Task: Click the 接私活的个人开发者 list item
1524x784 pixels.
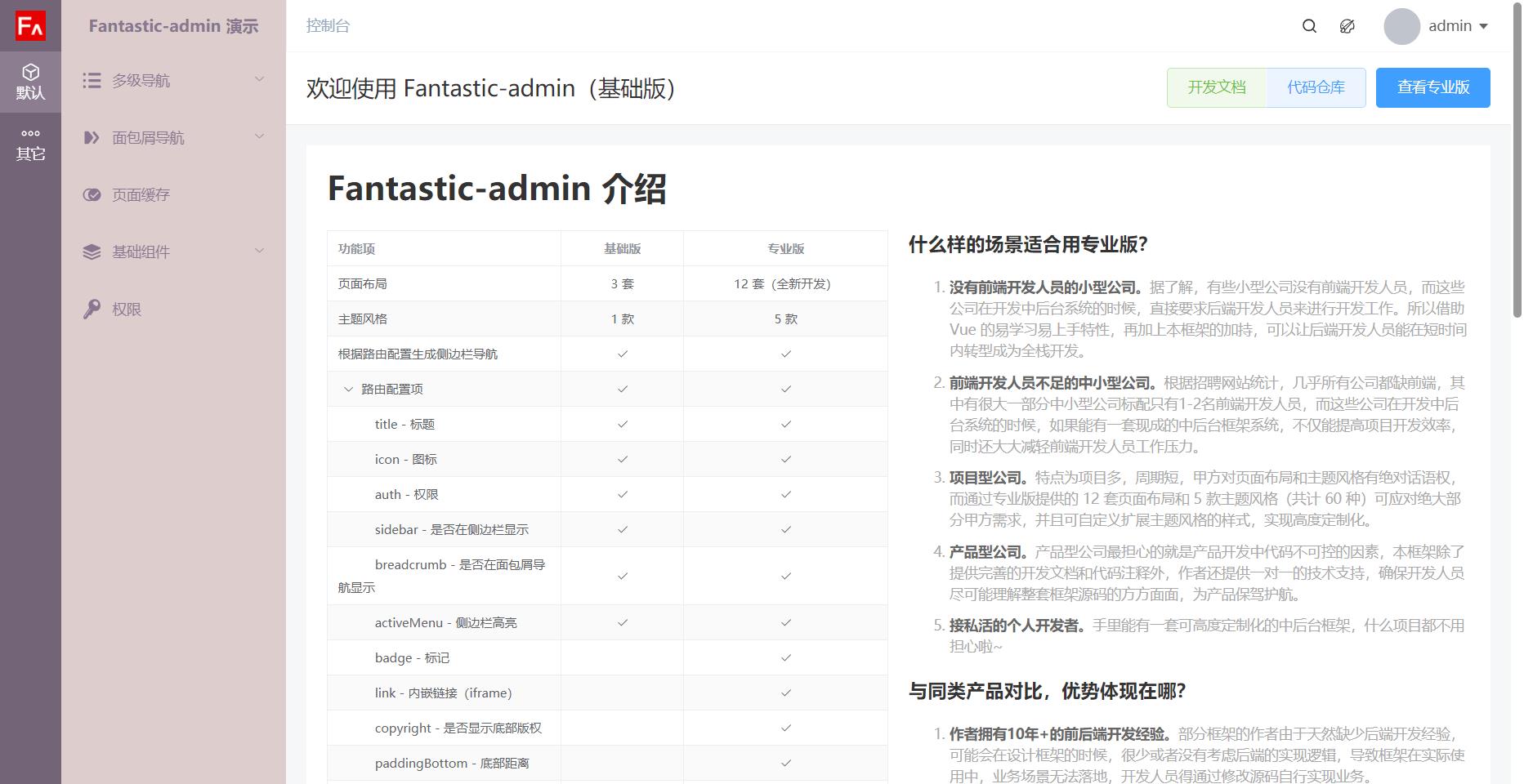Action: pyautogui.click(x=1208, y=635)
